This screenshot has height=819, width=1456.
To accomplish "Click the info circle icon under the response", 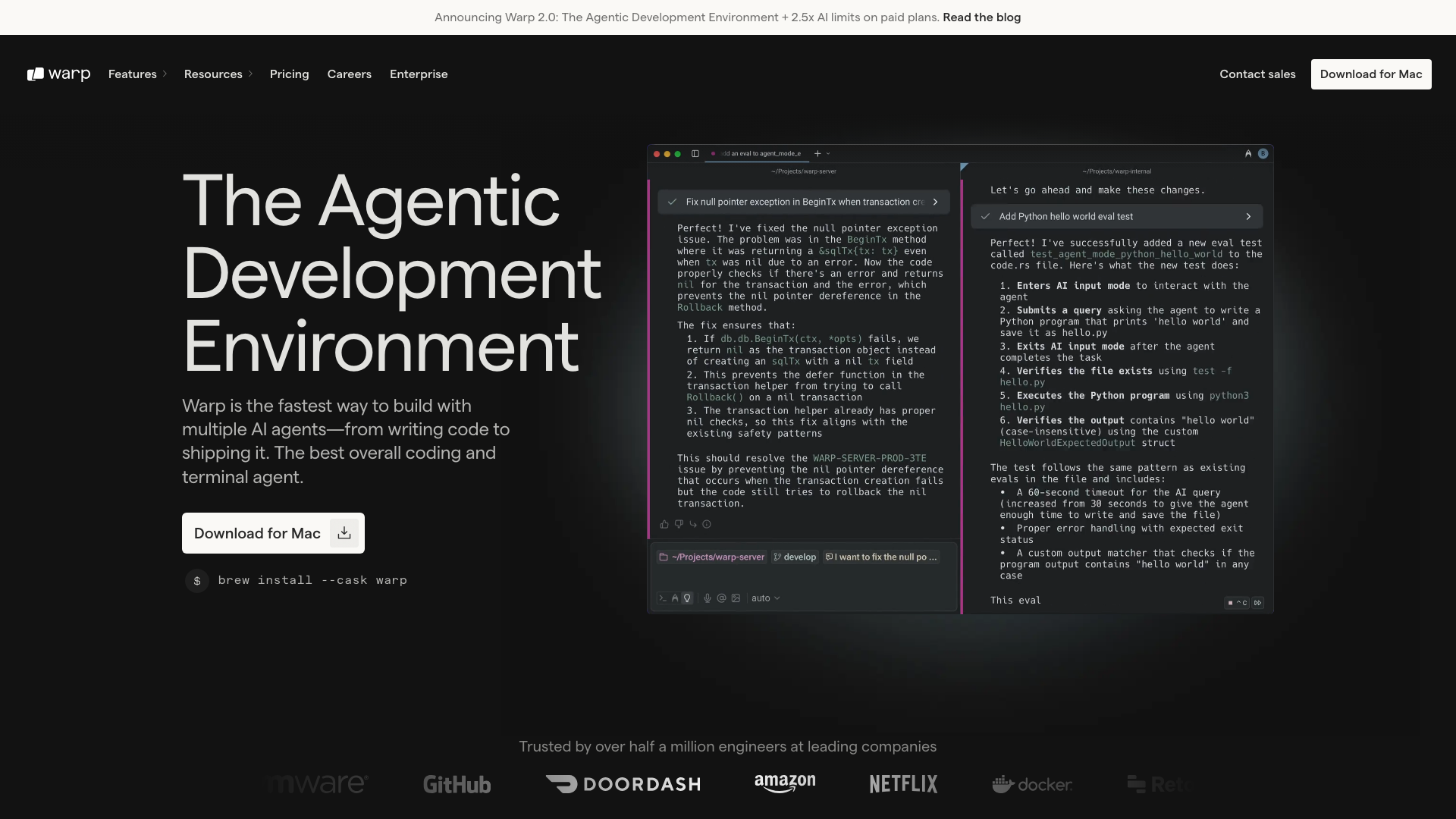I will [707, 524].
